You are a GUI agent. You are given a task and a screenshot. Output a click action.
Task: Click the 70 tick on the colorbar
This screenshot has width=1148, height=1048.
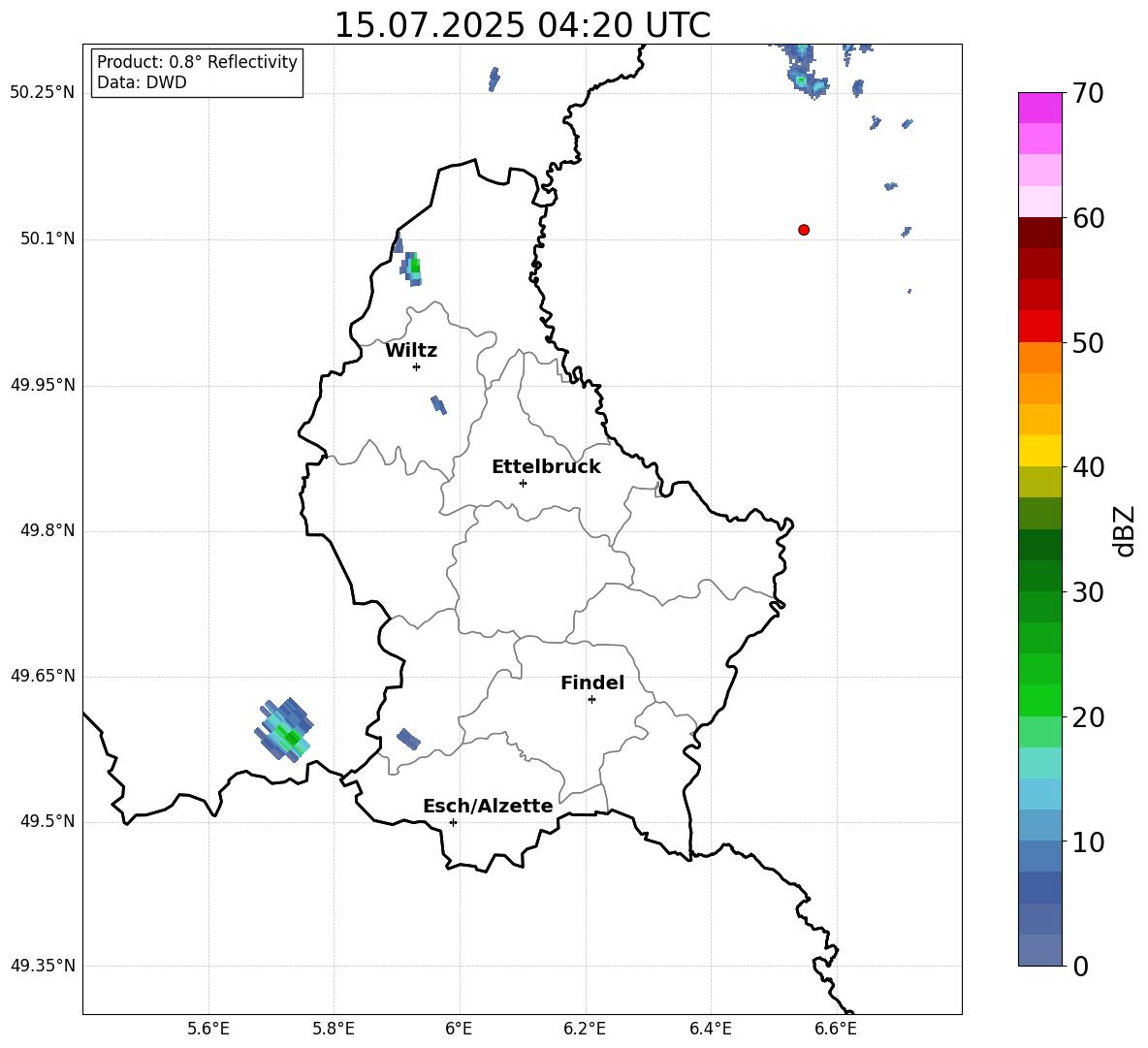(x=1088, y=94)
